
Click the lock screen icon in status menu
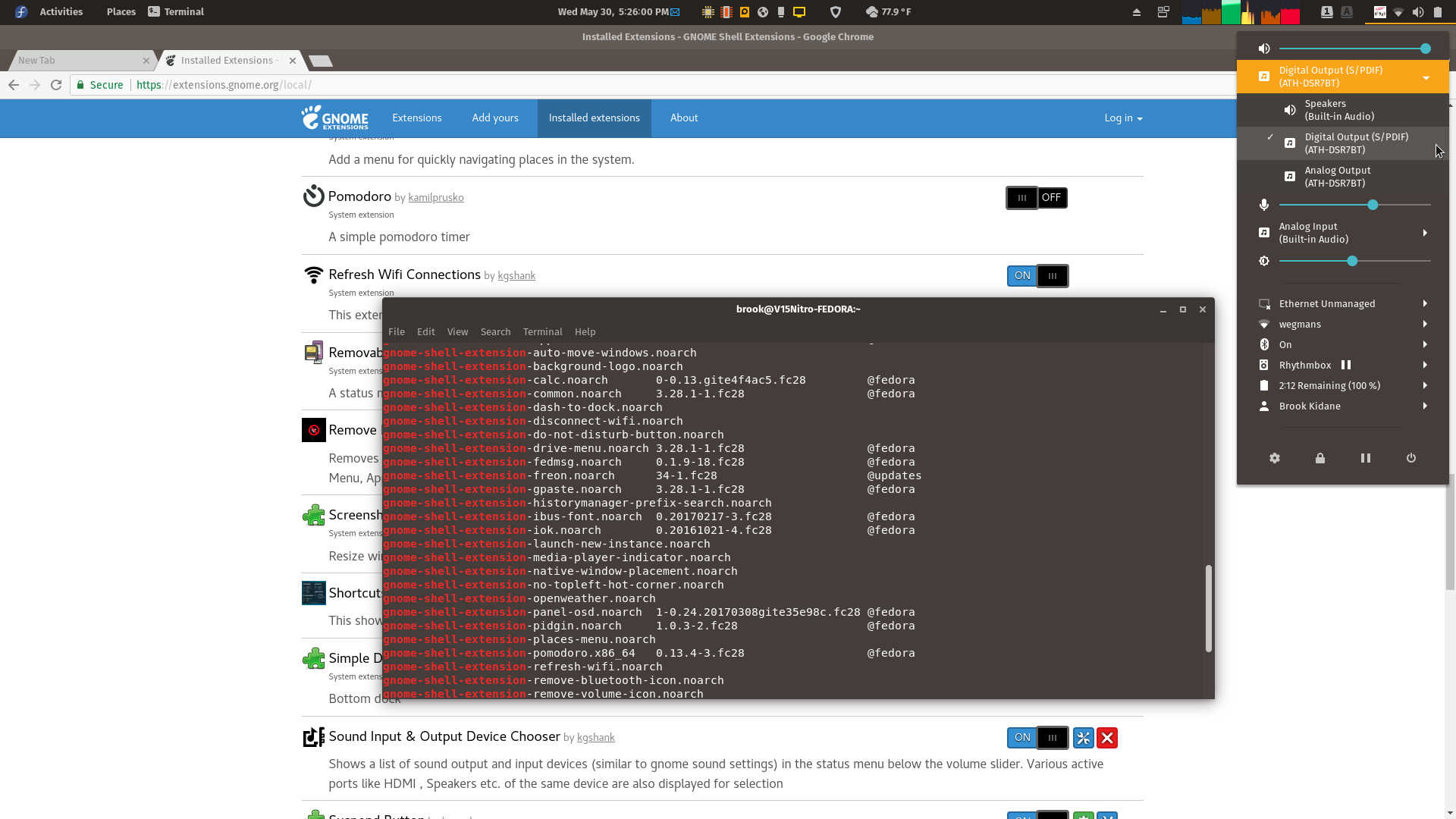pyautogui.click(x=1320, y=458)
